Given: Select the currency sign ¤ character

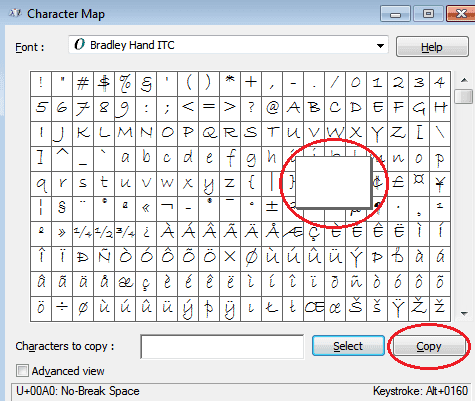Looking at the screenshot, I should (x=419, y=183).
